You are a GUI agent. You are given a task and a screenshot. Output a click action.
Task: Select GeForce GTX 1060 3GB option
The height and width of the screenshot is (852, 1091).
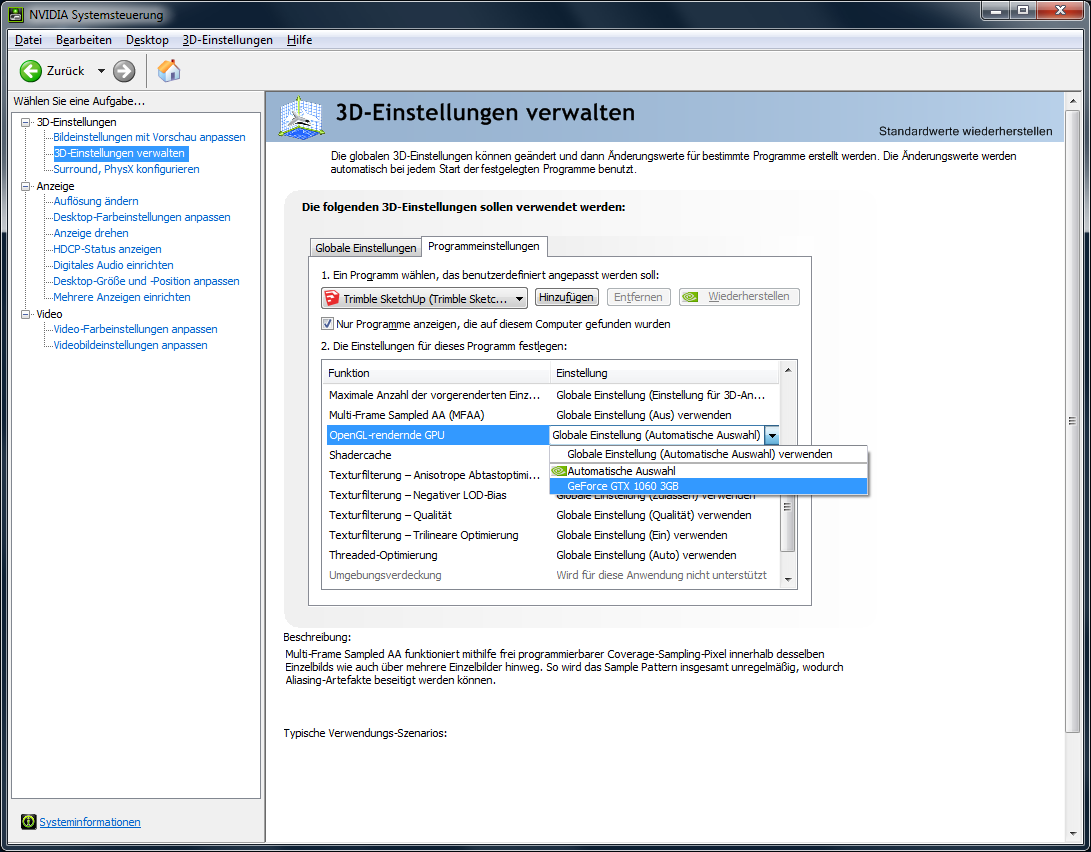coord(622,486)
